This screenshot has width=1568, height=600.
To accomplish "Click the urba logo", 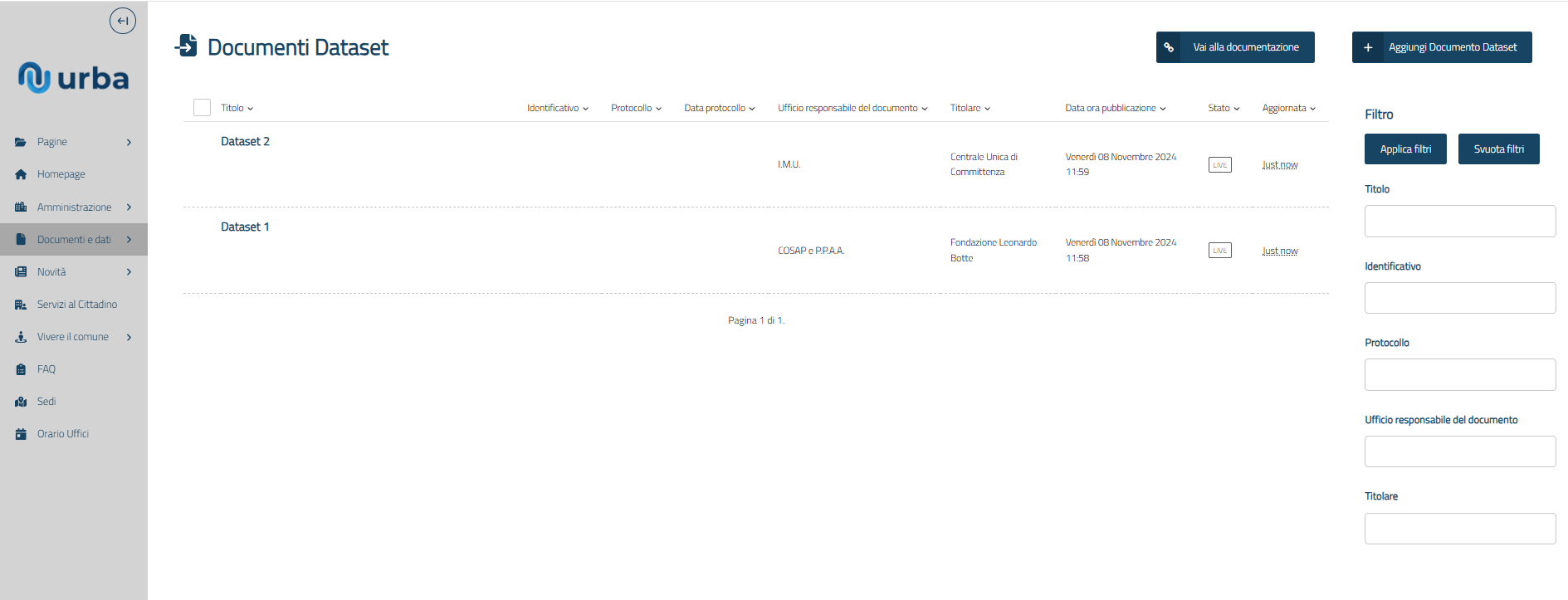I will (74, 78).
